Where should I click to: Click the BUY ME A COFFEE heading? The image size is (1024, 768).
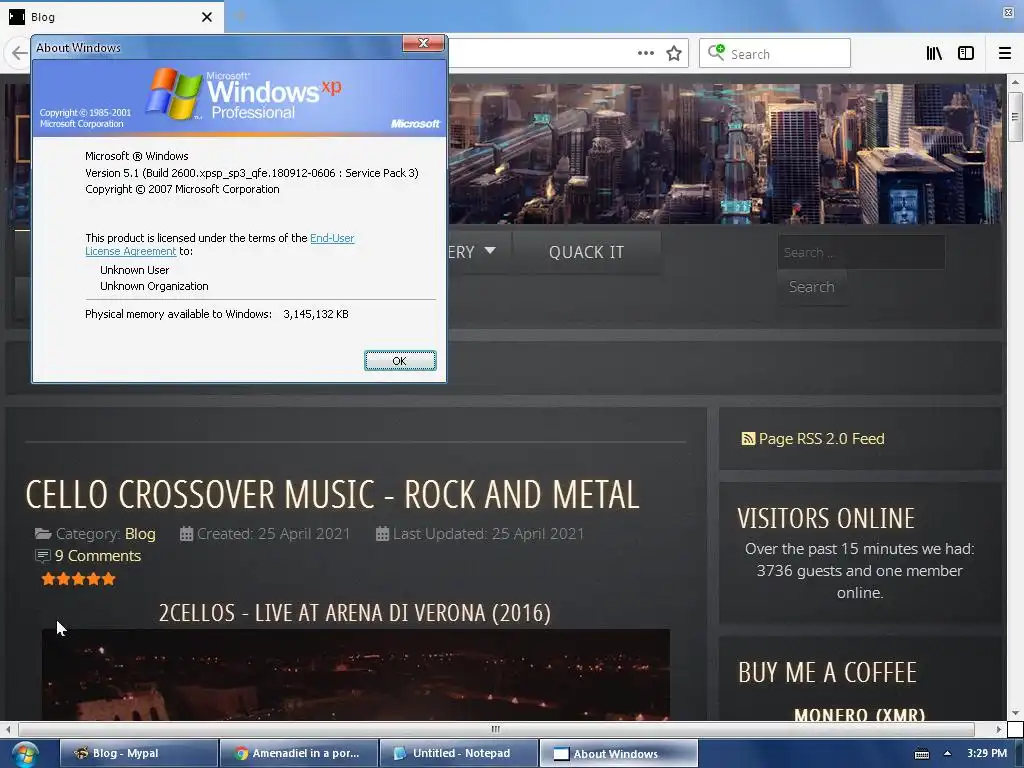(827, 673)
